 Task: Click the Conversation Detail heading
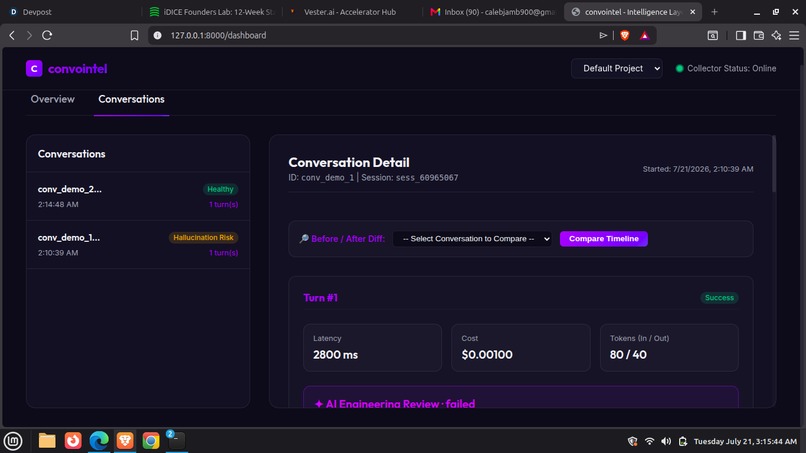coord(349,162)
